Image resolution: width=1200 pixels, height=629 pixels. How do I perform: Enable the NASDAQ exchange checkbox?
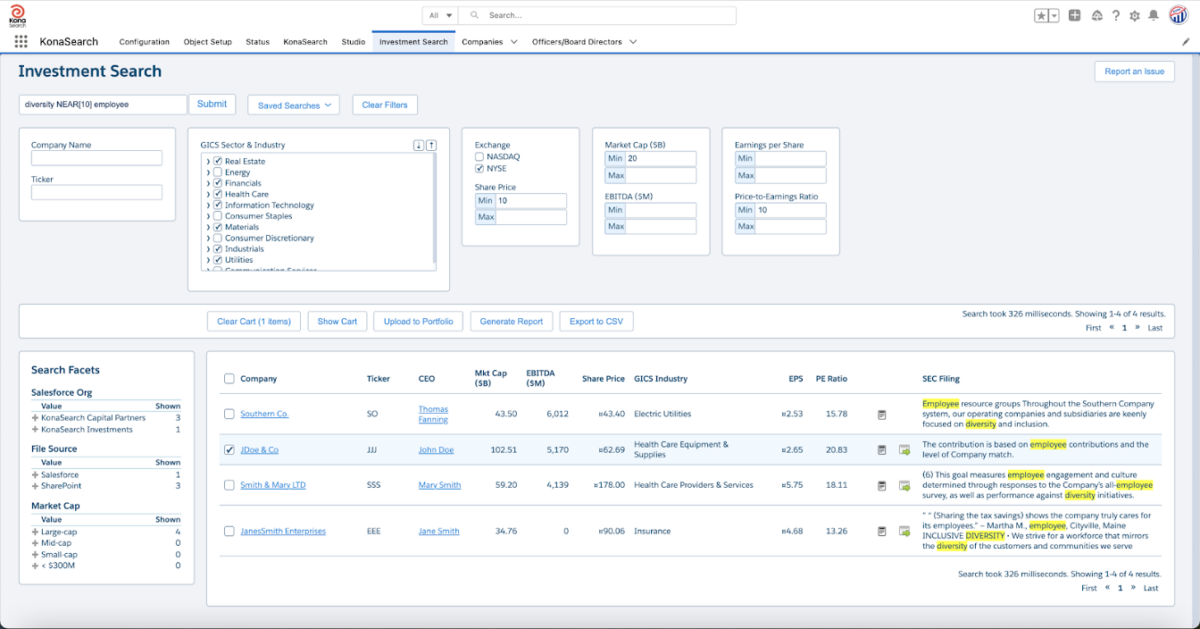tap(480, 157)
